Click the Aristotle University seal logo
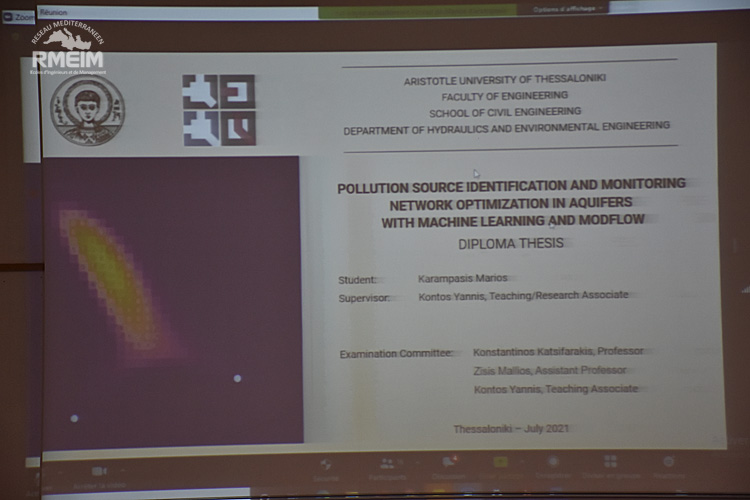The image size is (750, 500). pyautogui.click(x=88, y=110)
